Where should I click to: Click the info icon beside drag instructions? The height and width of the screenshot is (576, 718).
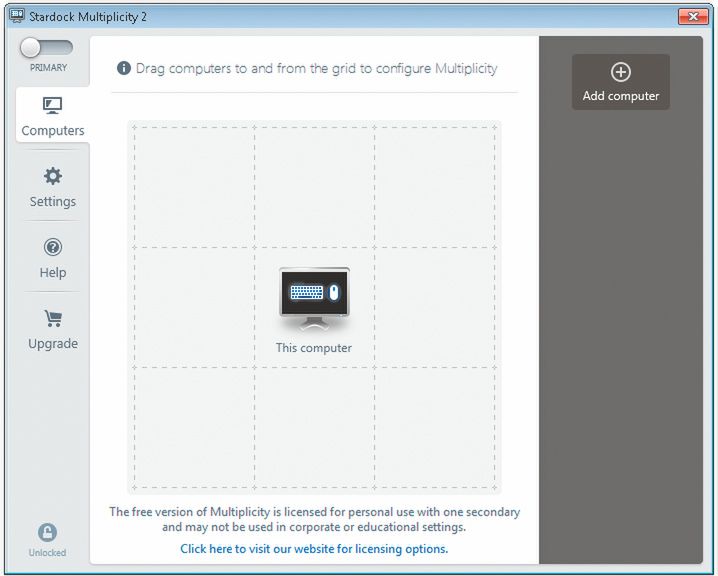[124, 68]
